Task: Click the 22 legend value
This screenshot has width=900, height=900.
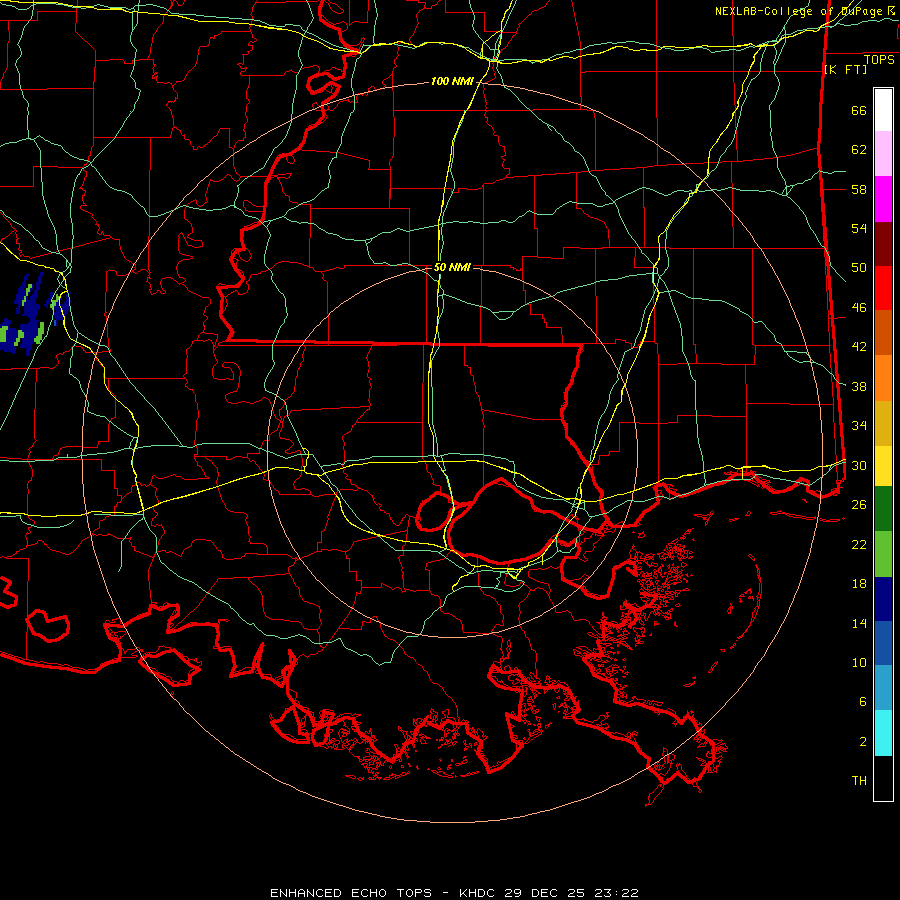Action: coord(859,544)
